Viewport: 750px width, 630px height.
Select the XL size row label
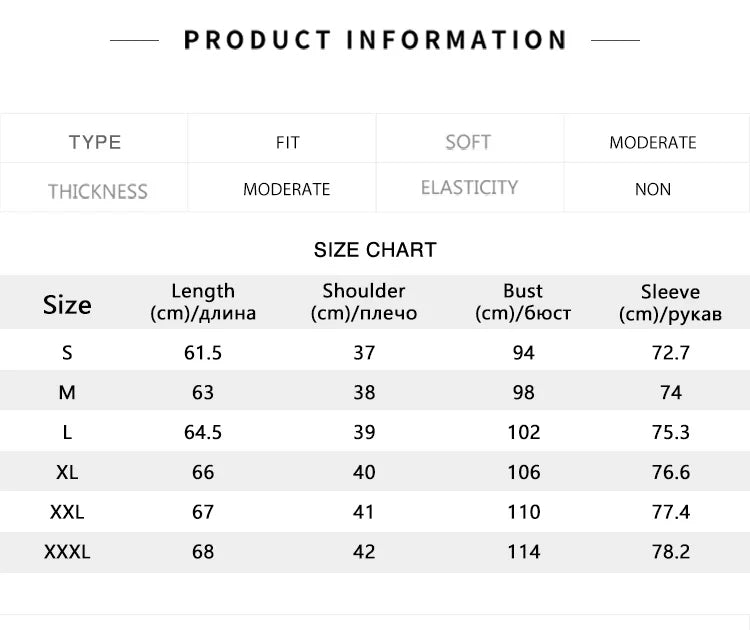(x=67, y=472)
